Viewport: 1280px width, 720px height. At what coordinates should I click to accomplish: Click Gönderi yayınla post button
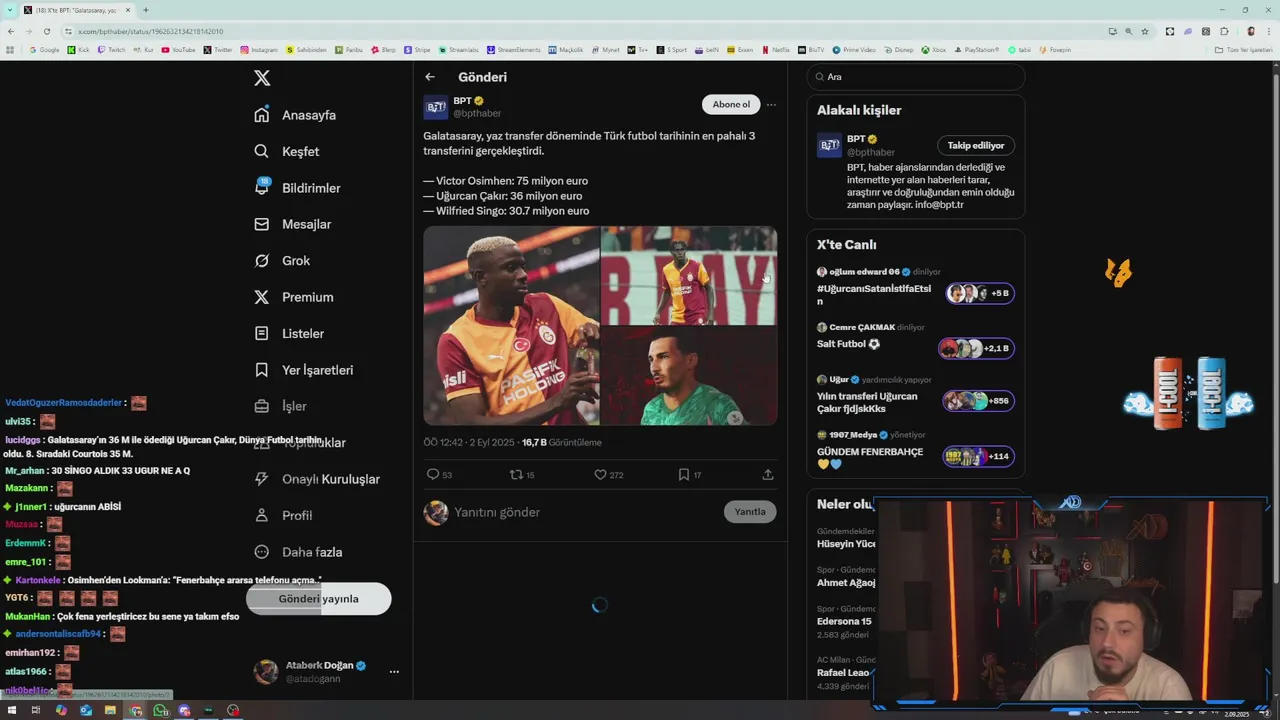[318, 599]
